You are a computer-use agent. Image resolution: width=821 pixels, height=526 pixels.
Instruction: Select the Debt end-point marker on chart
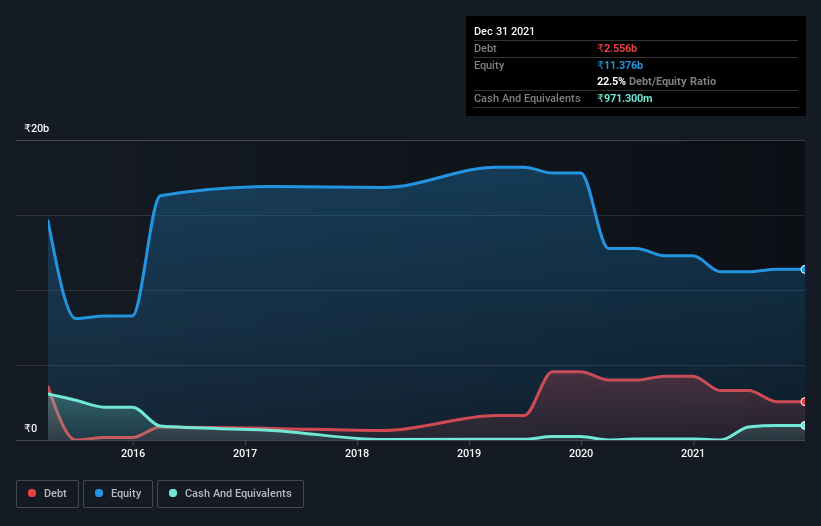coord(803,402)
